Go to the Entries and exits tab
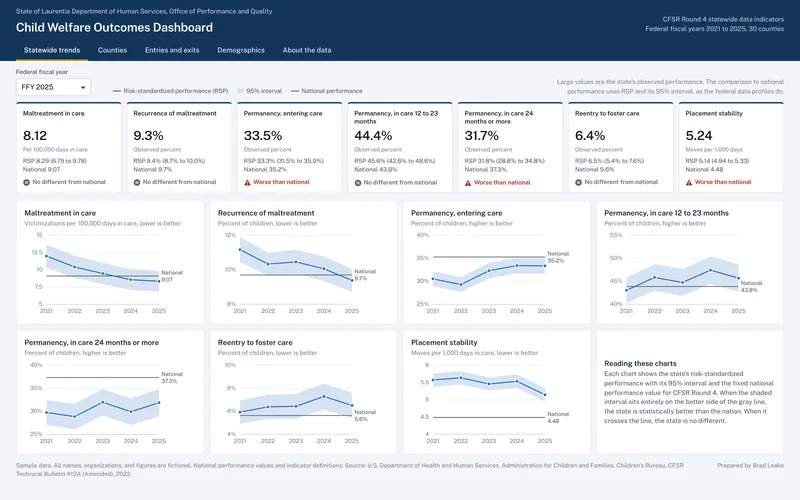This screenshot has height=500, width=800. pyautogui.click(x=172, y=50)
